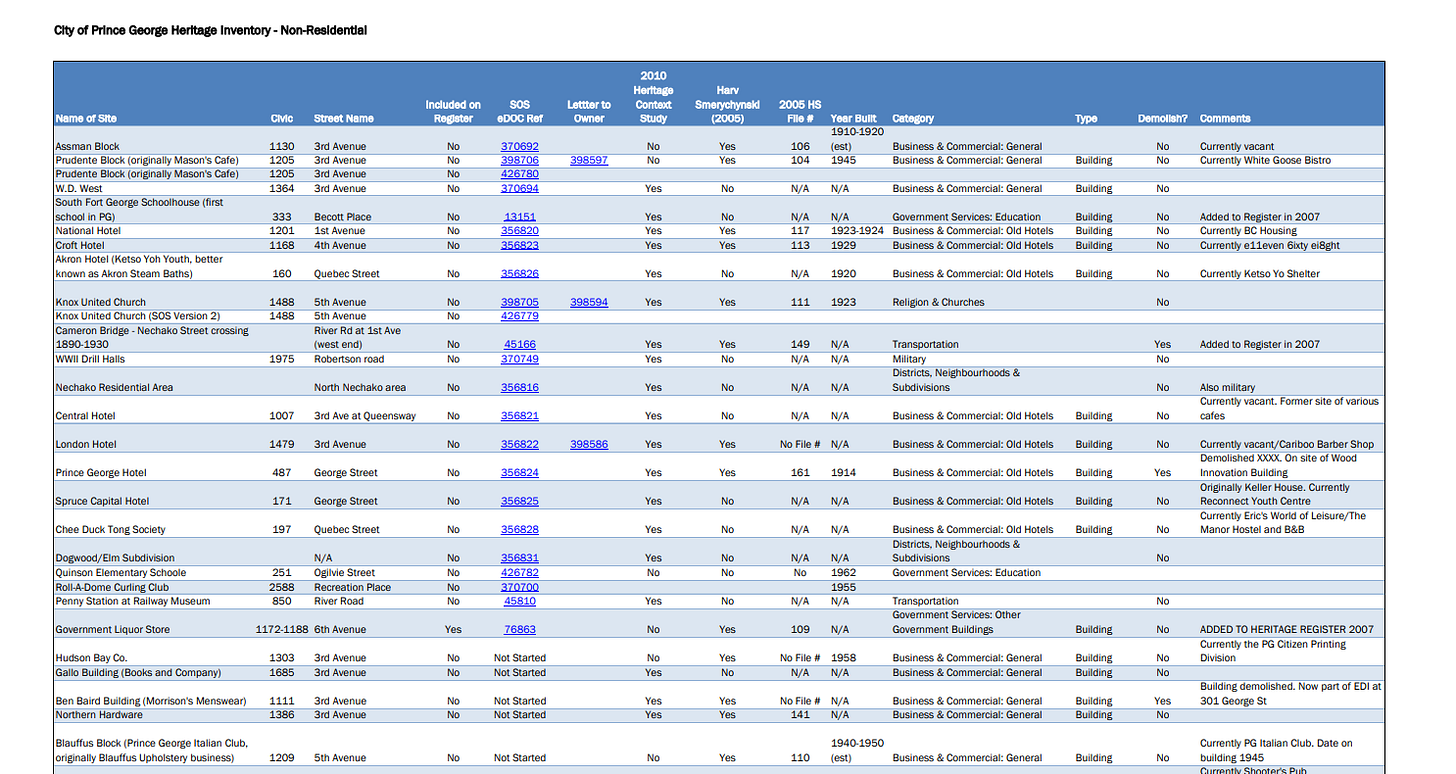This screenshot has height=774, width=1456.
Task: Open eDOC link 13151 for Schoolhouse
Action: coord(520,217)
